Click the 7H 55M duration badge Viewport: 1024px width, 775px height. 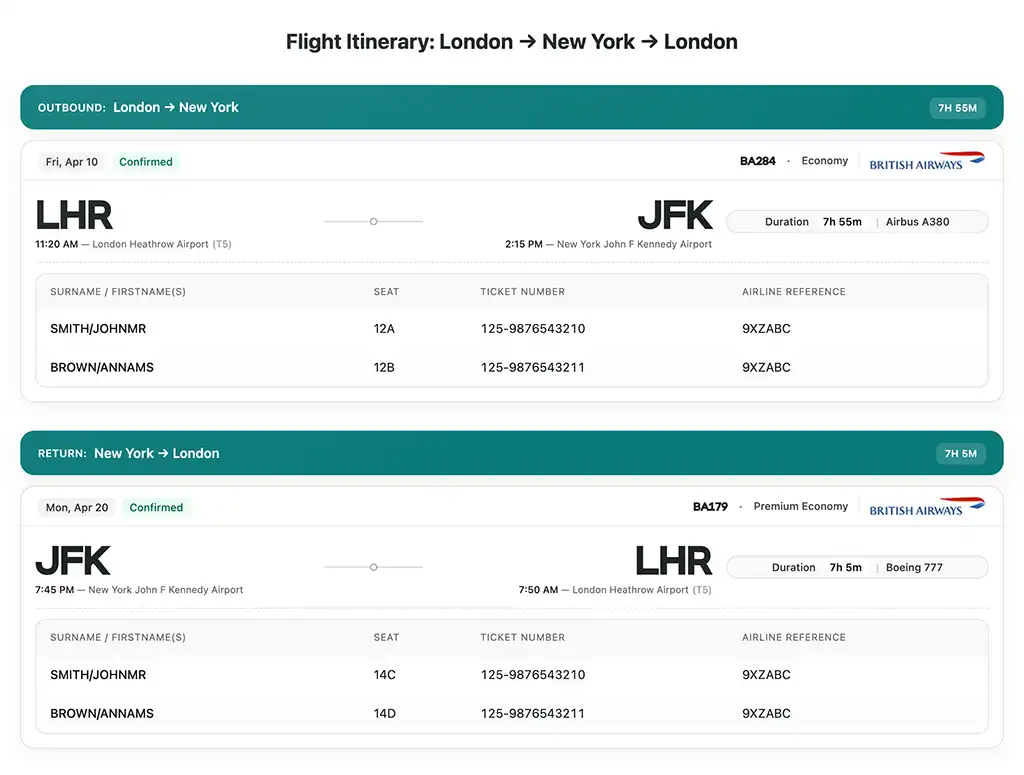[x=957, y=108]
